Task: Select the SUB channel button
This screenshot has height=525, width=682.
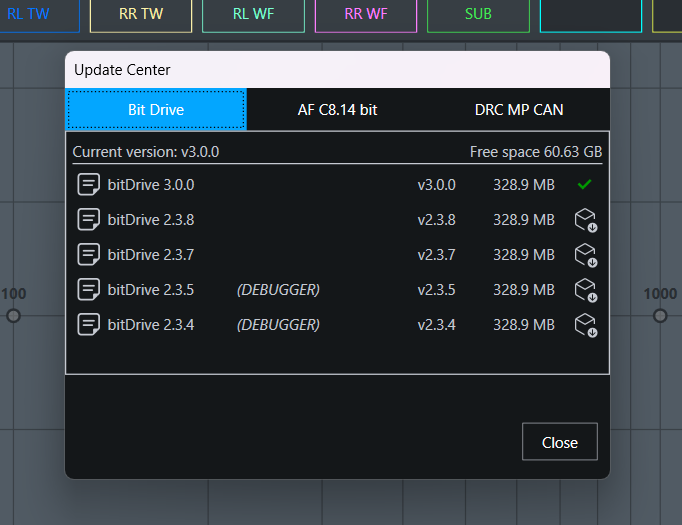Action: point(478,15)
